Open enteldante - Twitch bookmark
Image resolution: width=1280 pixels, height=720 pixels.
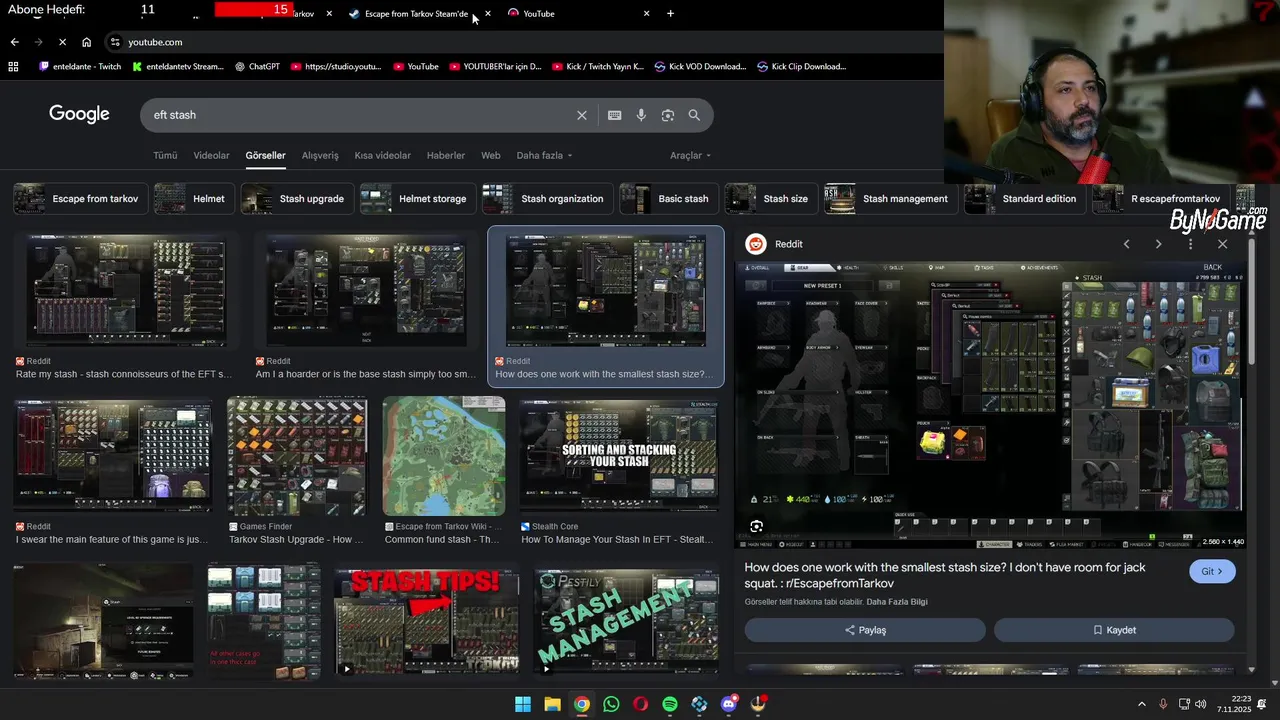(x=80, y=67)
